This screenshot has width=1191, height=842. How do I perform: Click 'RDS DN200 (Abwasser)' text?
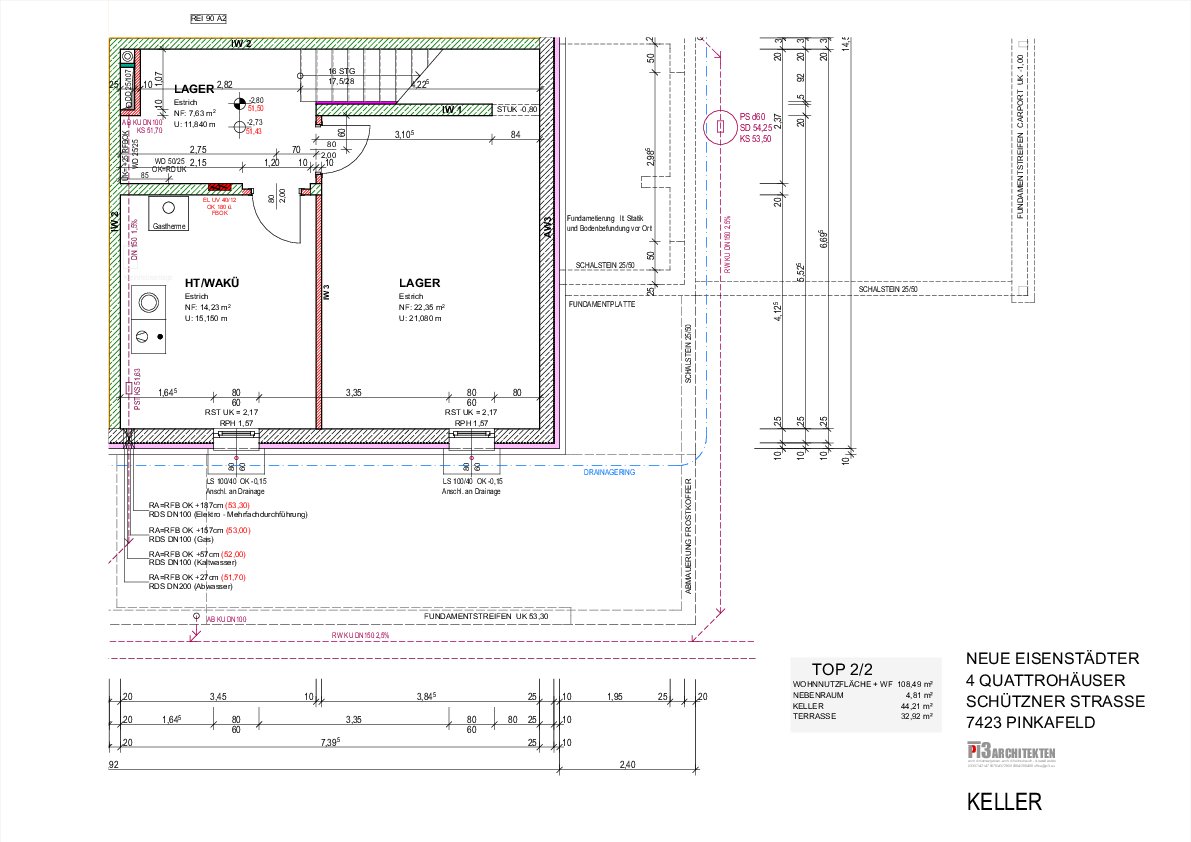[x=191, y=586]
